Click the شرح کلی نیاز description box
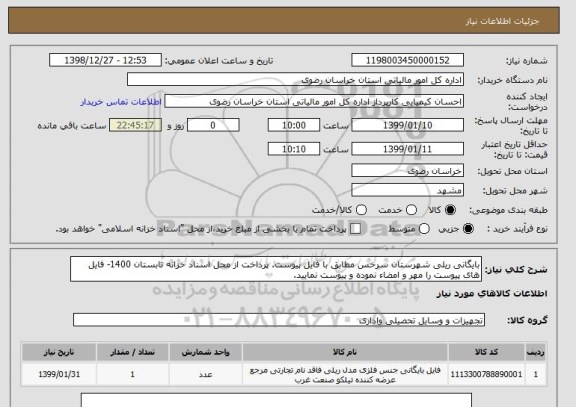Screen dimensions: 576x407 (276, 269)
